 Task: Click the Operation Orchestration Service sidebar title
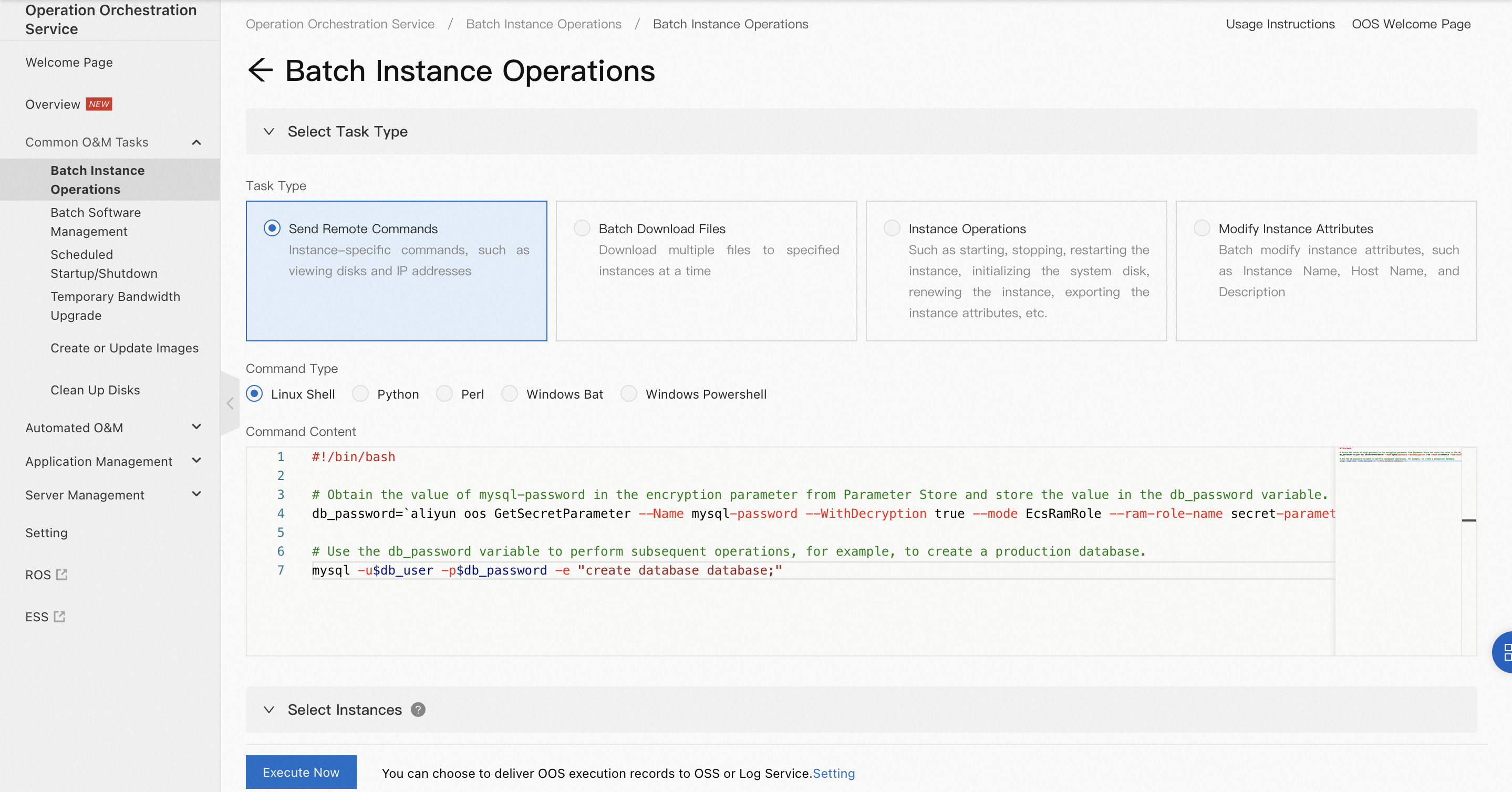(111, 19)
